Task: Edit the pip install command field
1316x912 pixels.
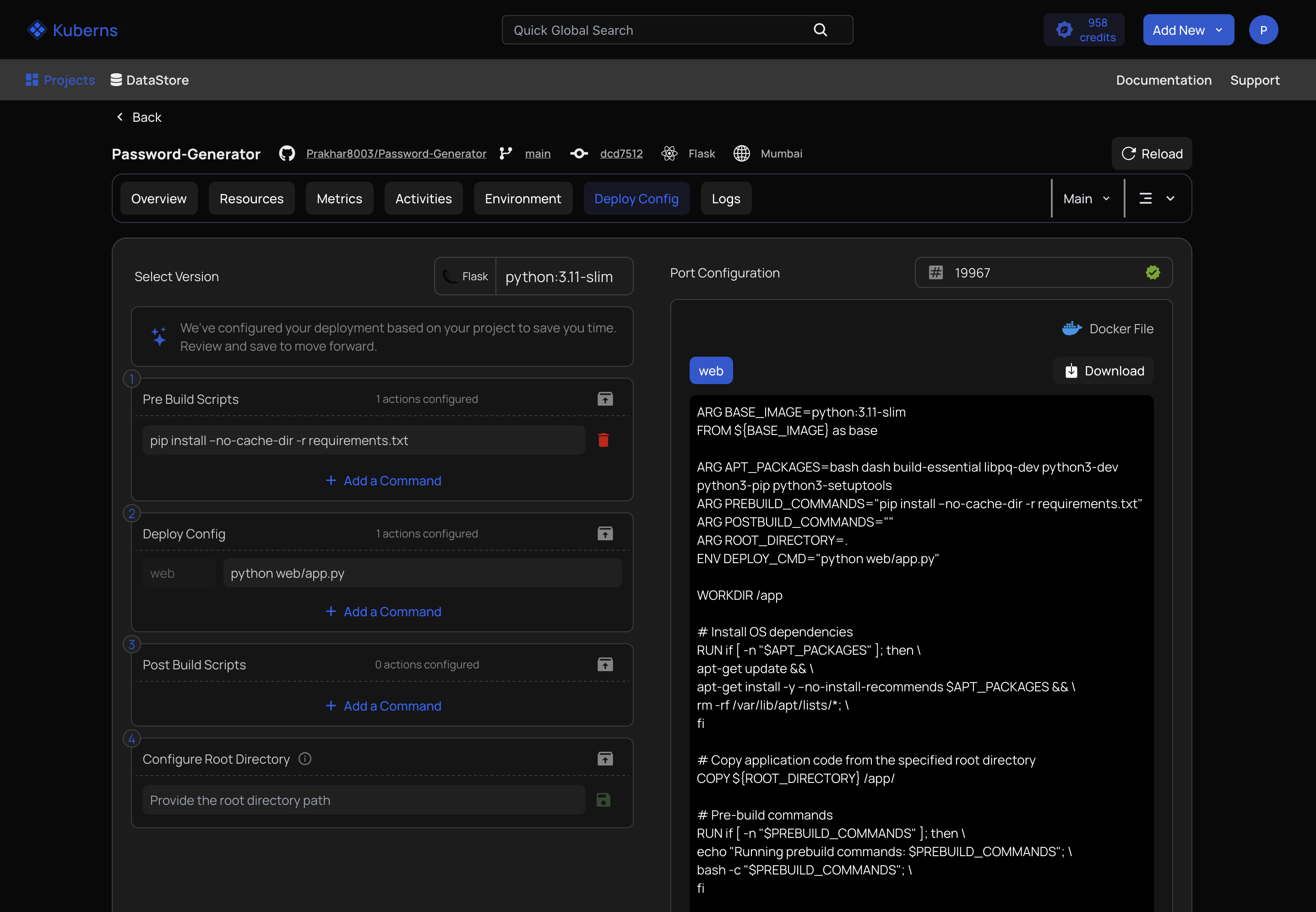Action: [x=364, y=440]
